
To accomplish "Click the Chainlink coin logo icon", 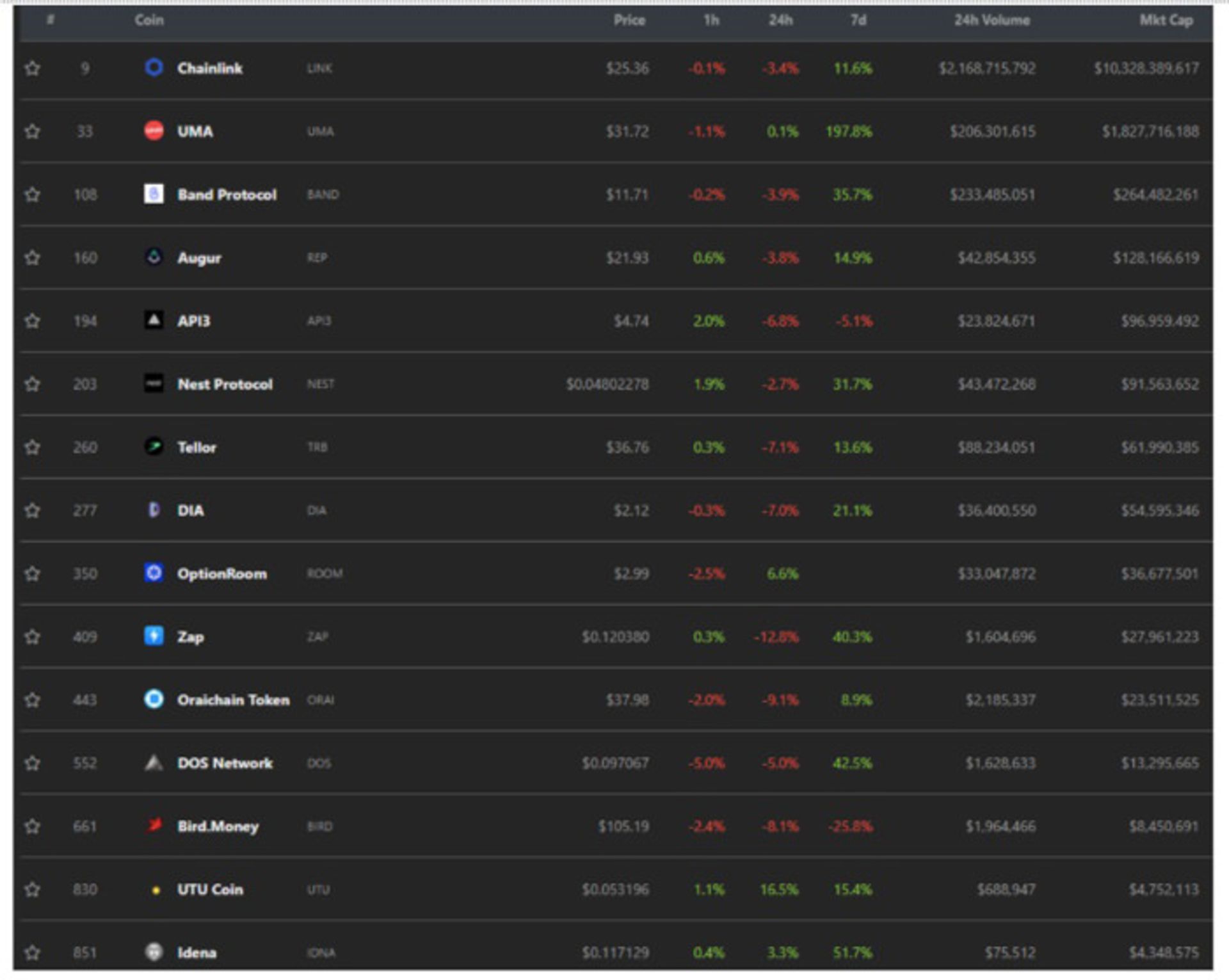I will [x=154, y=67].
